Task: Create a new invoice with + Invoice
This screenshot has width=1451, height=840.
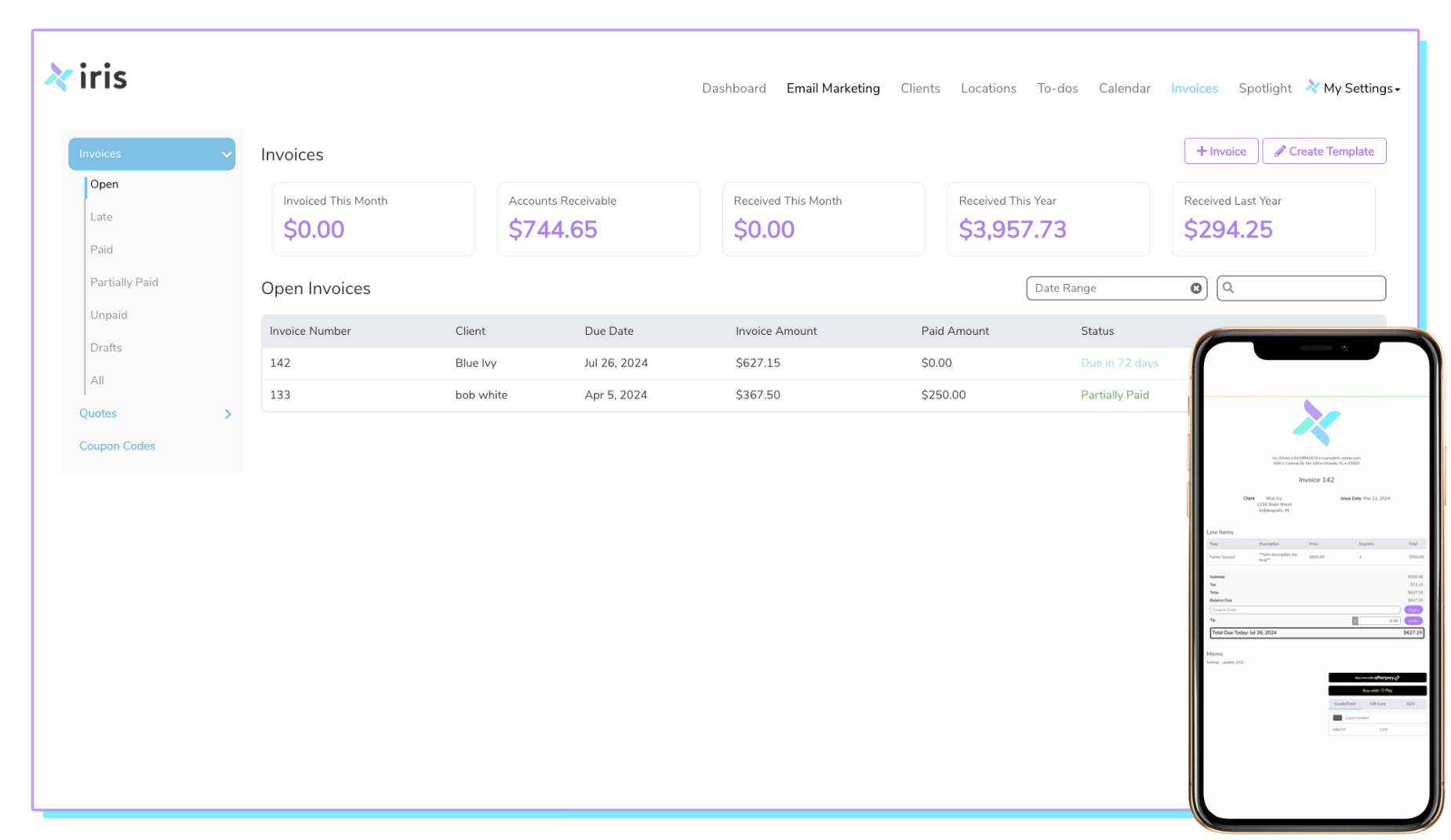Action: coord(1220,151)
